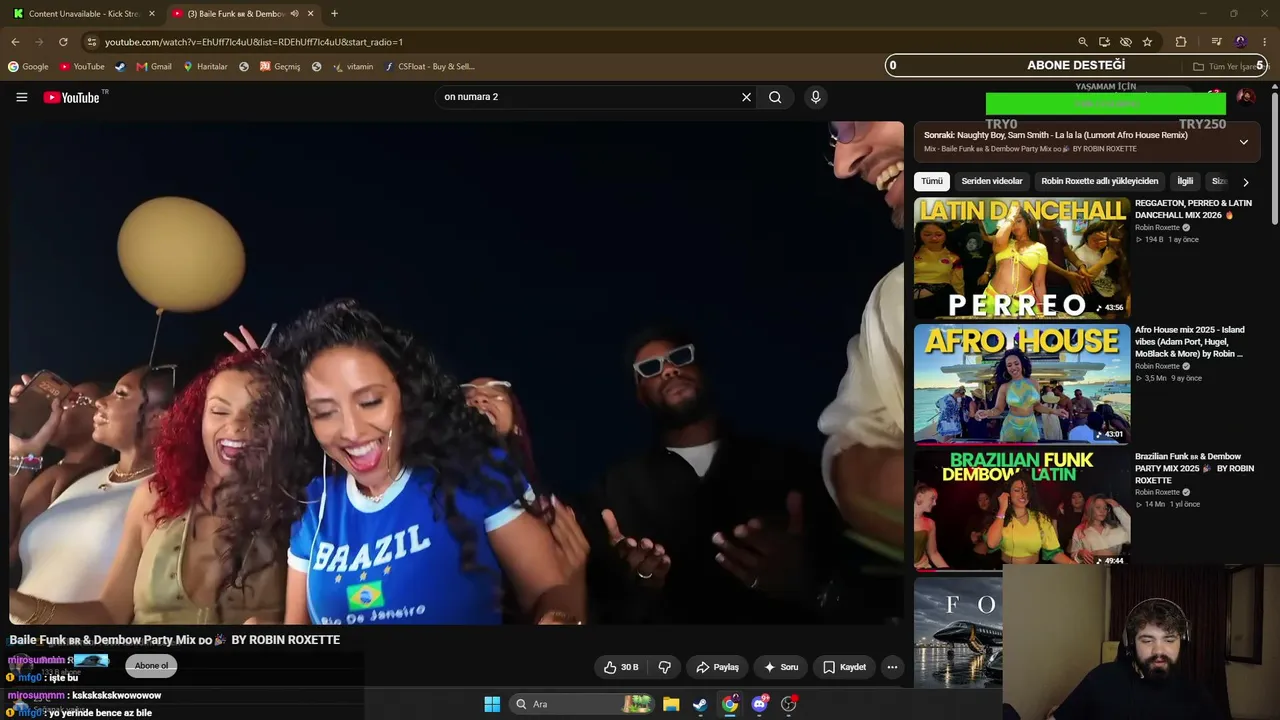Close the Baile Funk YouTube tab
The height and width of the screenshot is (720, 1280).
tap(310, 14)
